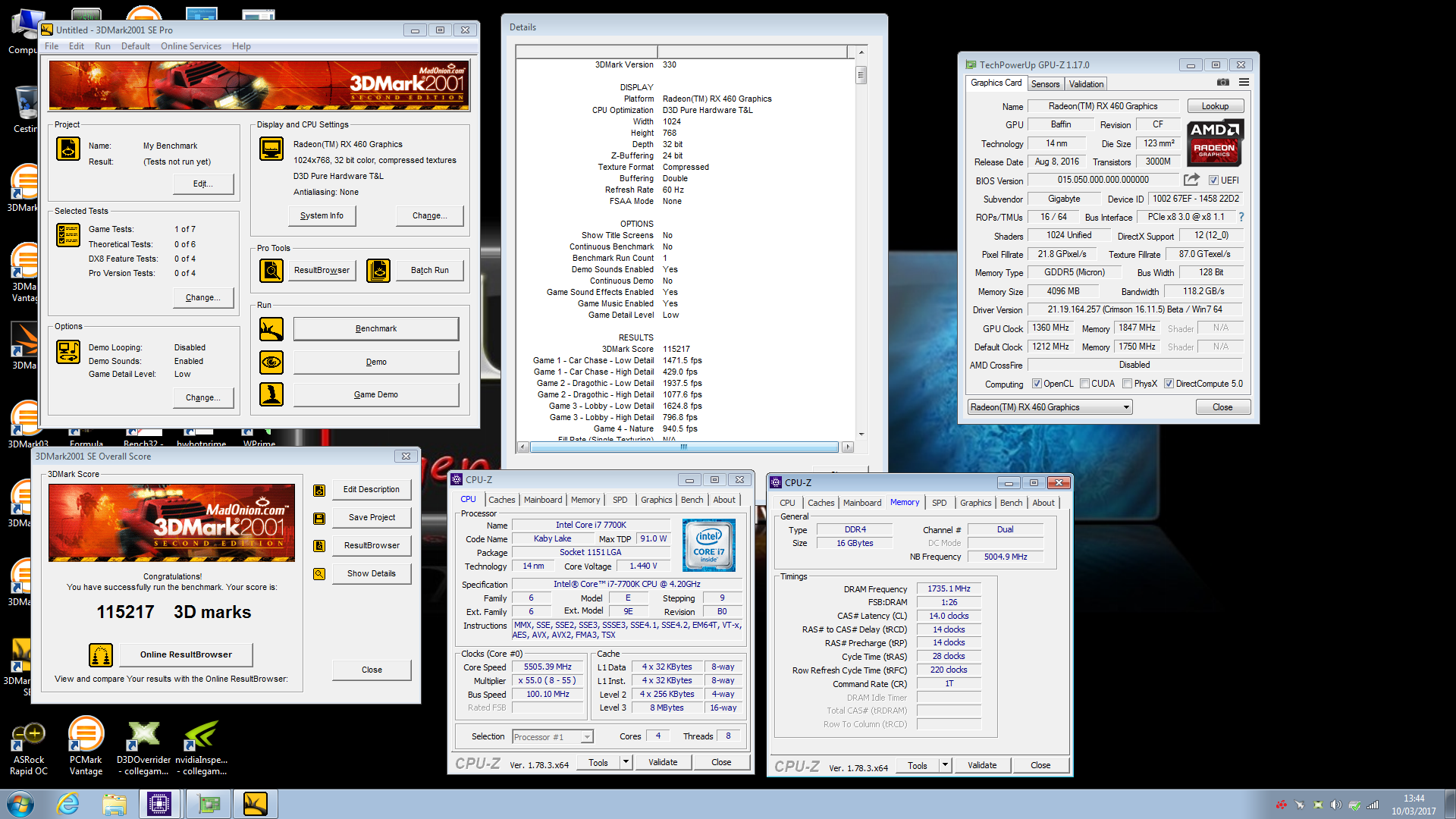Click the Windows Start orb
1456x819 pixels.
tap(20, 804)
